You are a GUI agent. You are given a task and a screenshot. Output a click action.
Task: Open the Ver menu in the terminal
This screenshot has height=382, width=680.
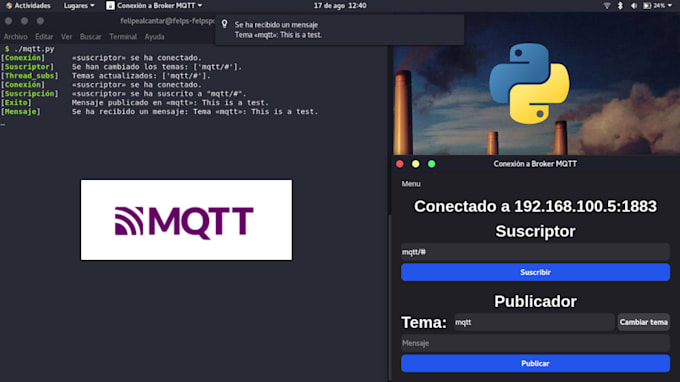[66, 37]
